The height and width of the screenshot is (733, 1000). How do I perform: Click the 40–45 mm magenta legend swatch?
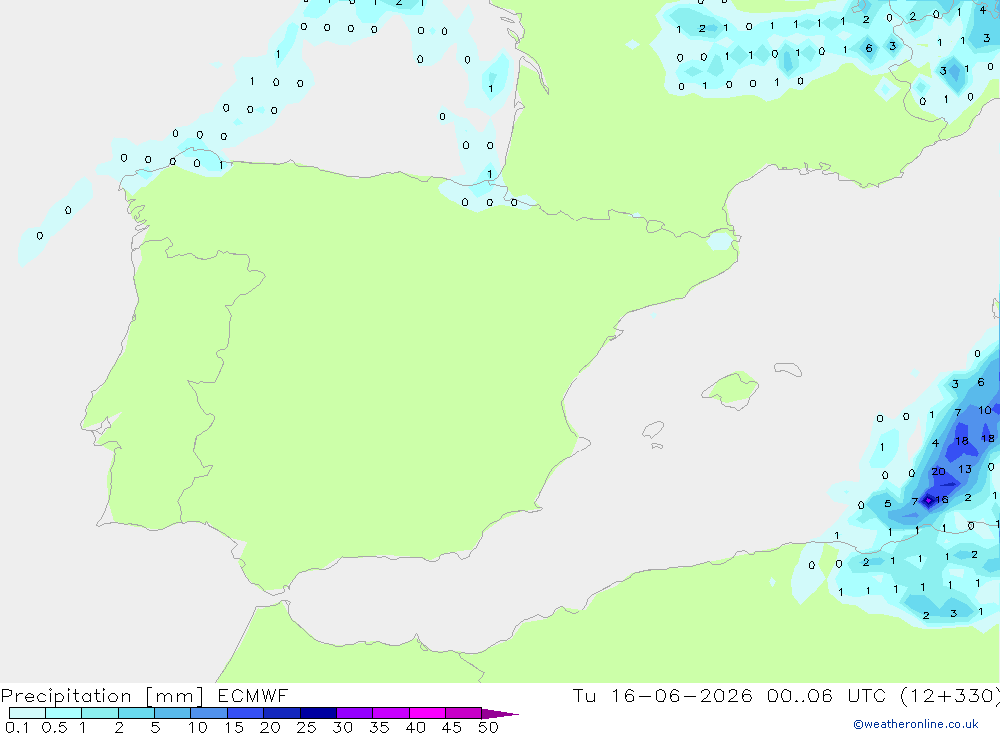(427, 713)
